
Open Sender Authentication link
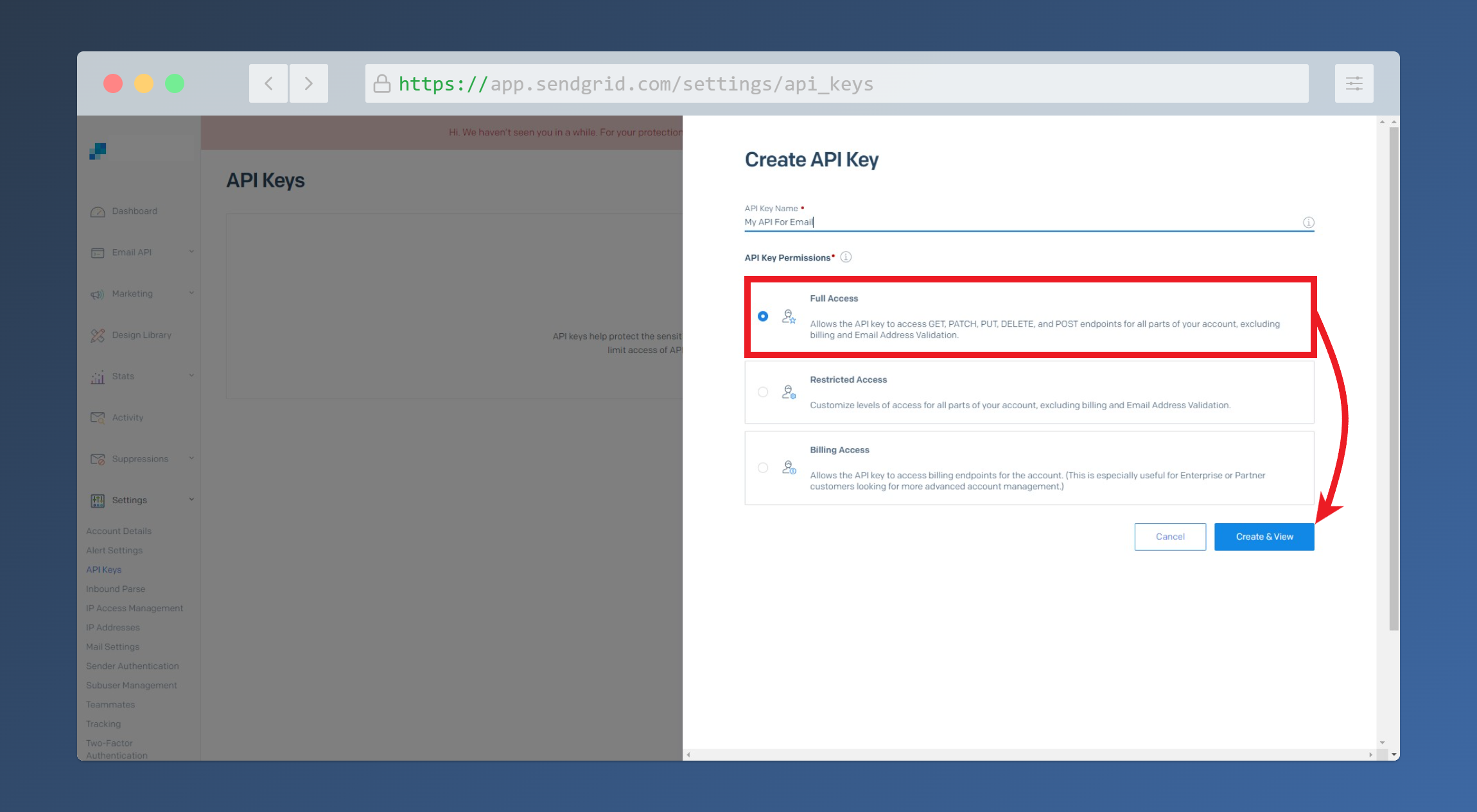click(132, 666)
